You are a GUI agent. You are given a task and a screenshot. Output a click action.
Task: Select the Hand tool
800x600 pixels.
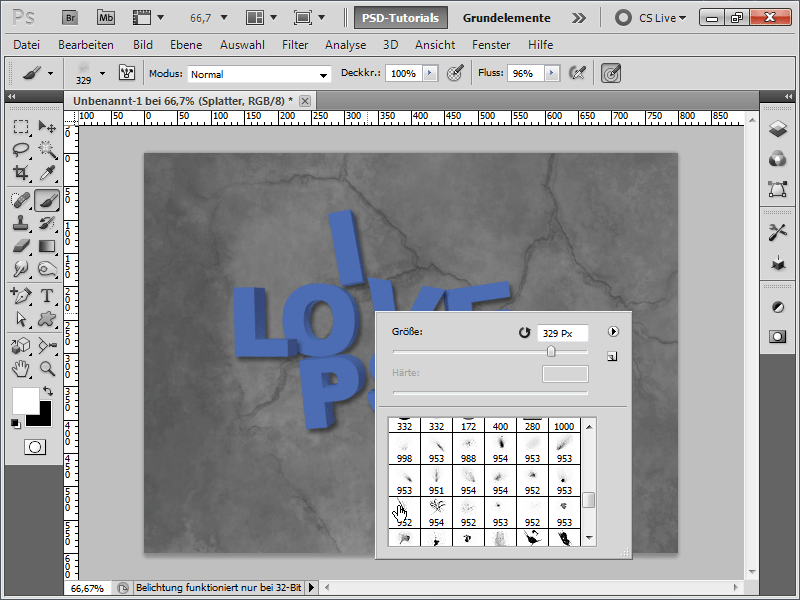21,369
